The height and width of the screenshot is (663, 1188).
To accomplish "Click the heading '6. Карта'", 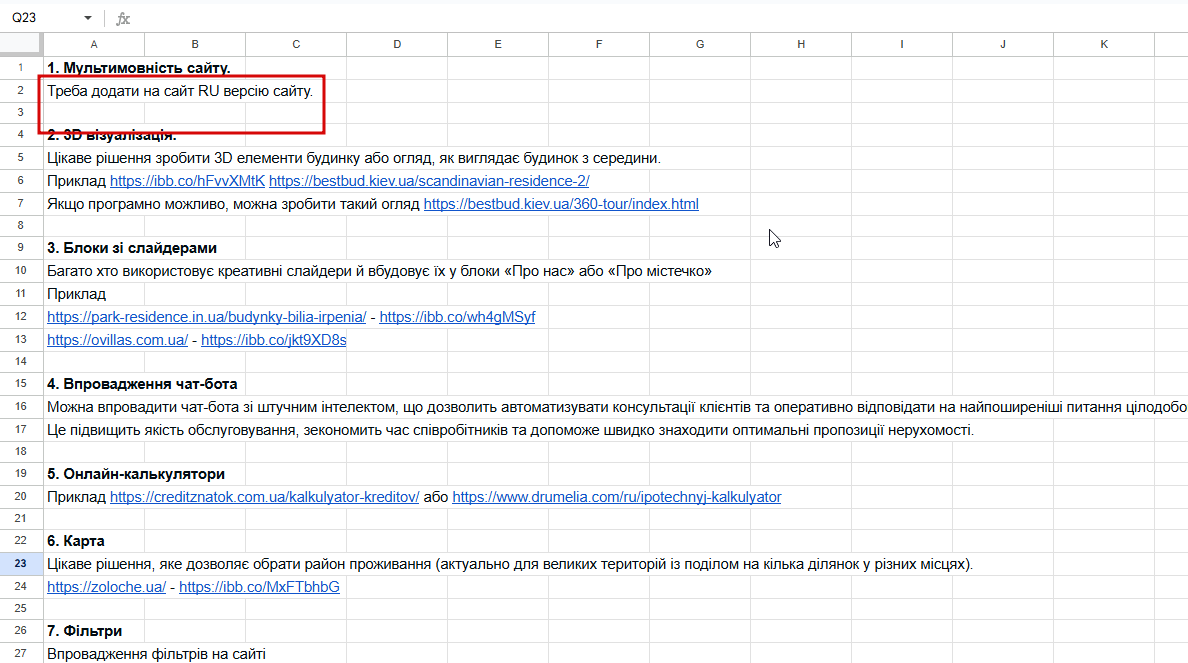I will (76, 541).
